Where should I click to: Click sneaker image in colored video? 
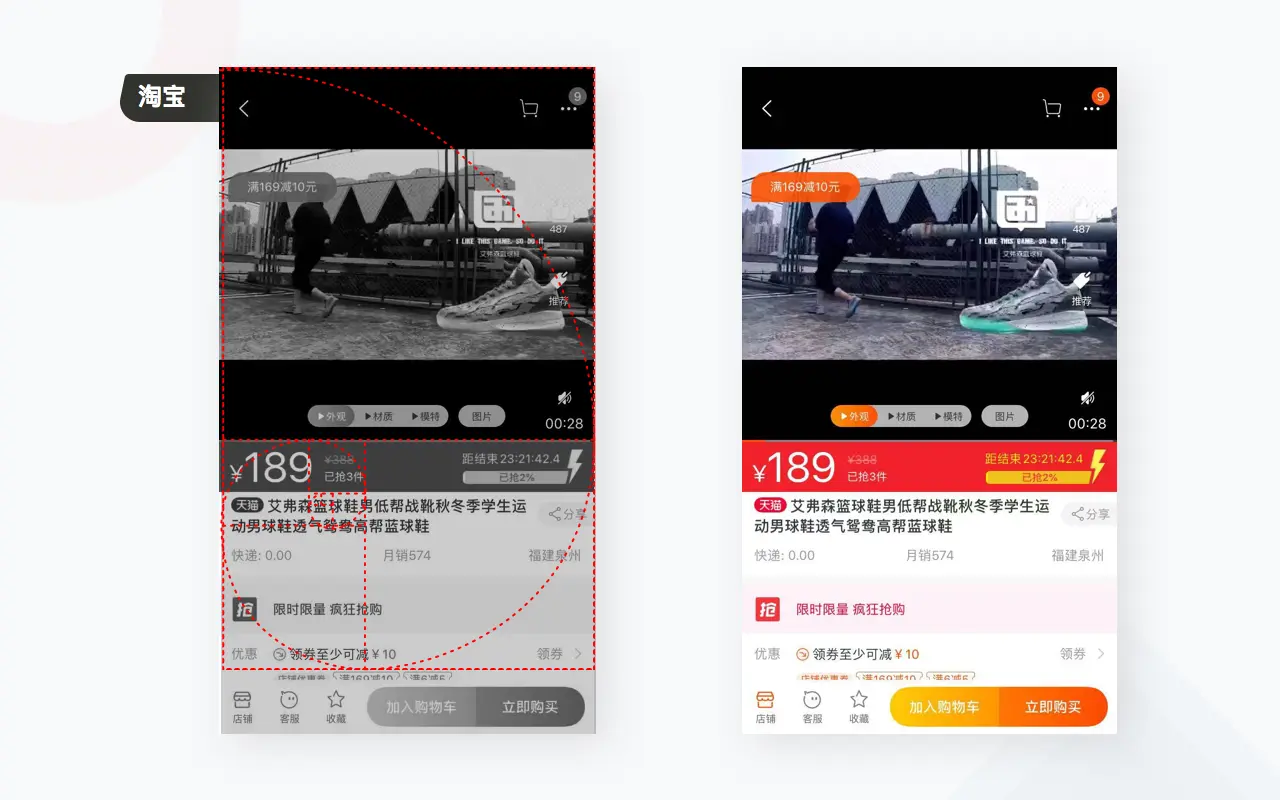(x=1024, y=295)
